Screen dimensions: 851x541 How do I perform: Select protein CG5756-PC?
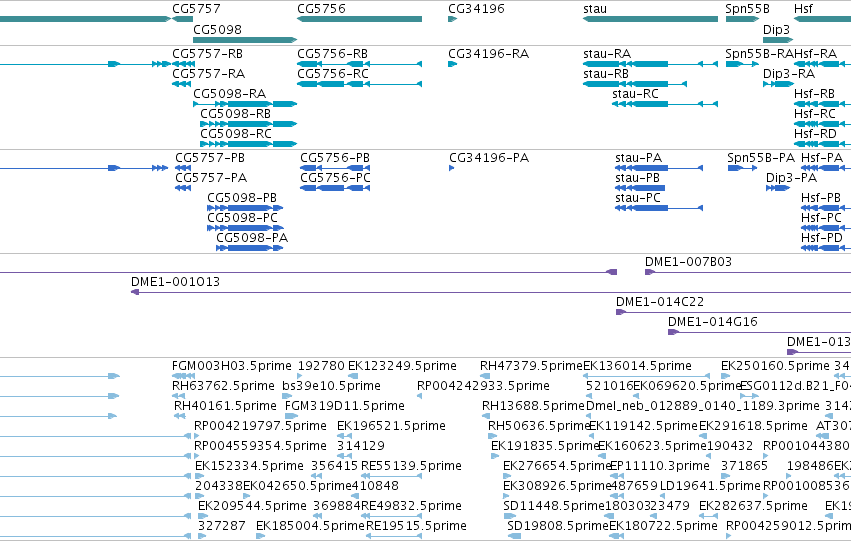pyautogui.click(x=335, y=178)
